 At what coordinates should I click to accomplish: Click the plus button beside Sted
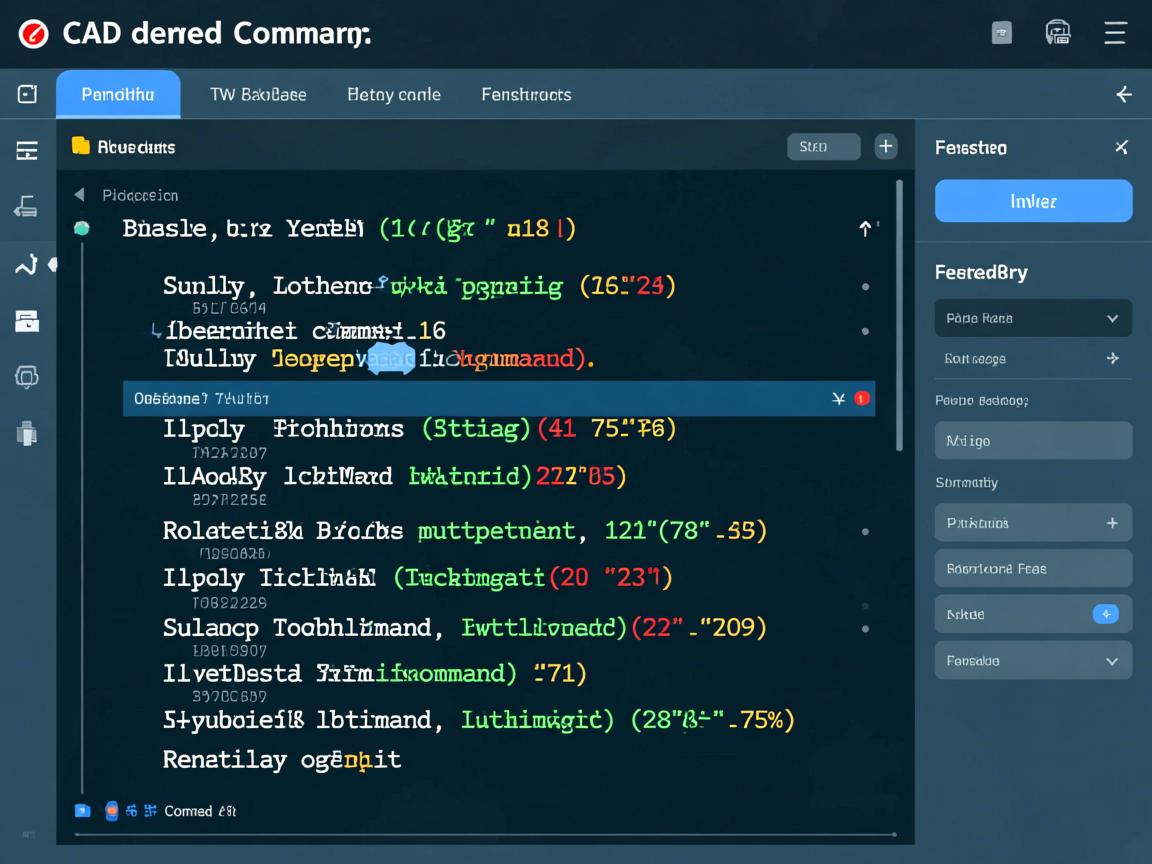tap(886, 147)
